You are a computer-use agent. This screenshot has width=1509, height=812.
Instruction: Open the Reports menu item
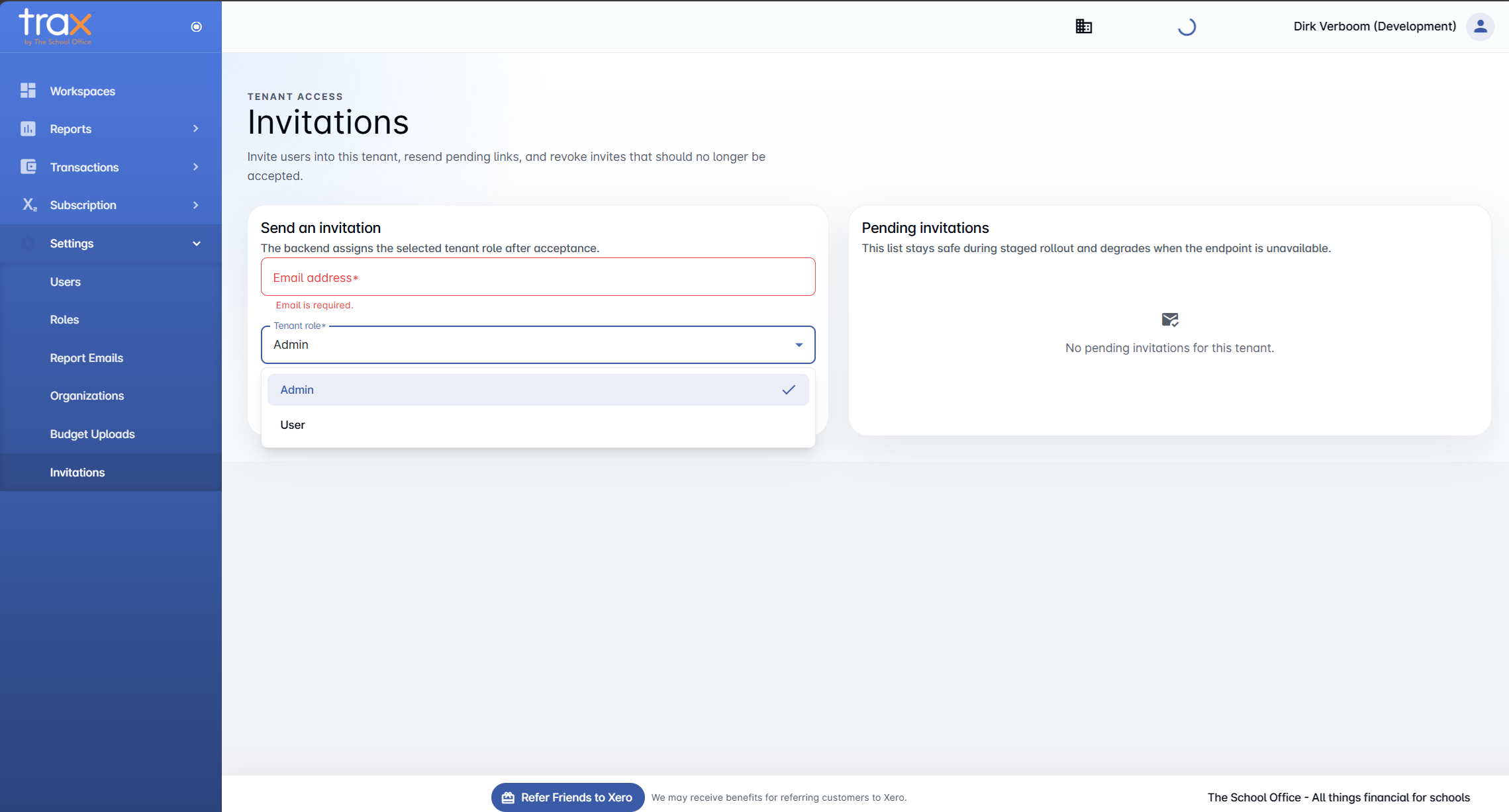111,128
